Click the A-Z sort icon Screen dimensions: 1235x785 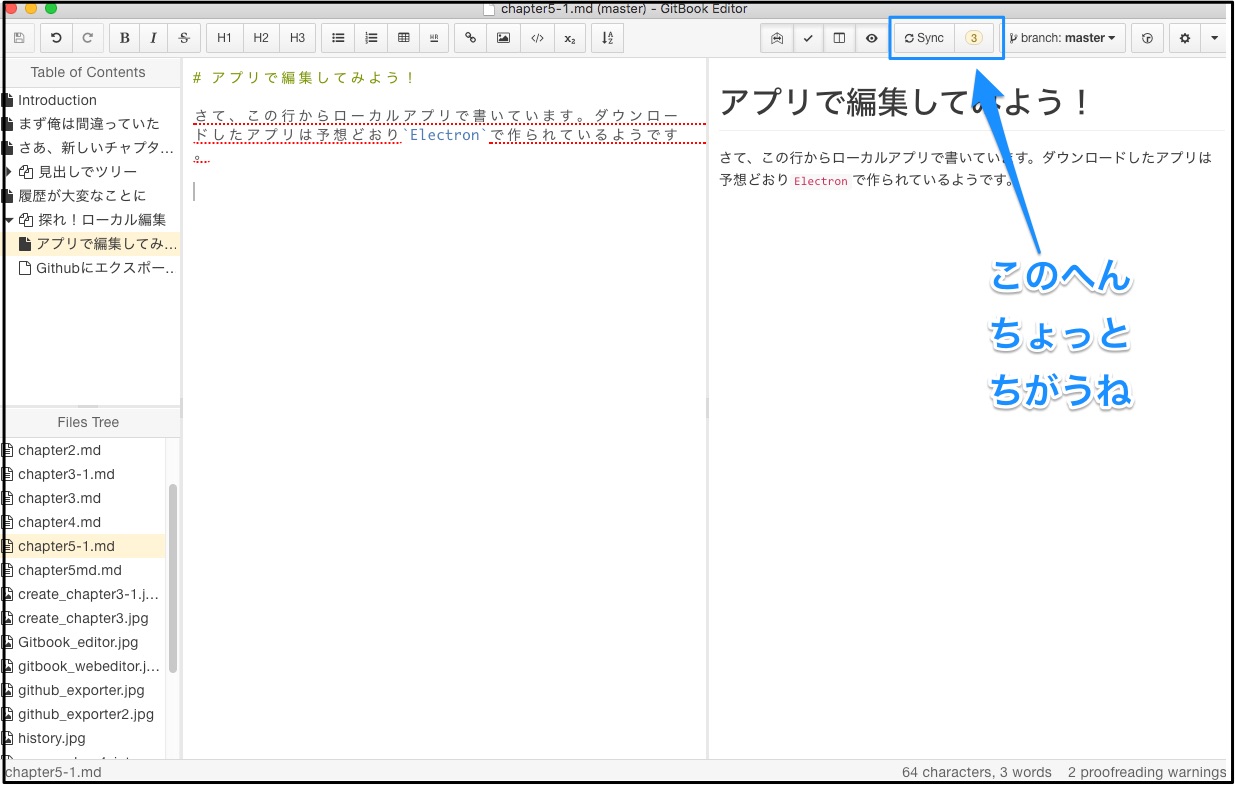[607, 38]
